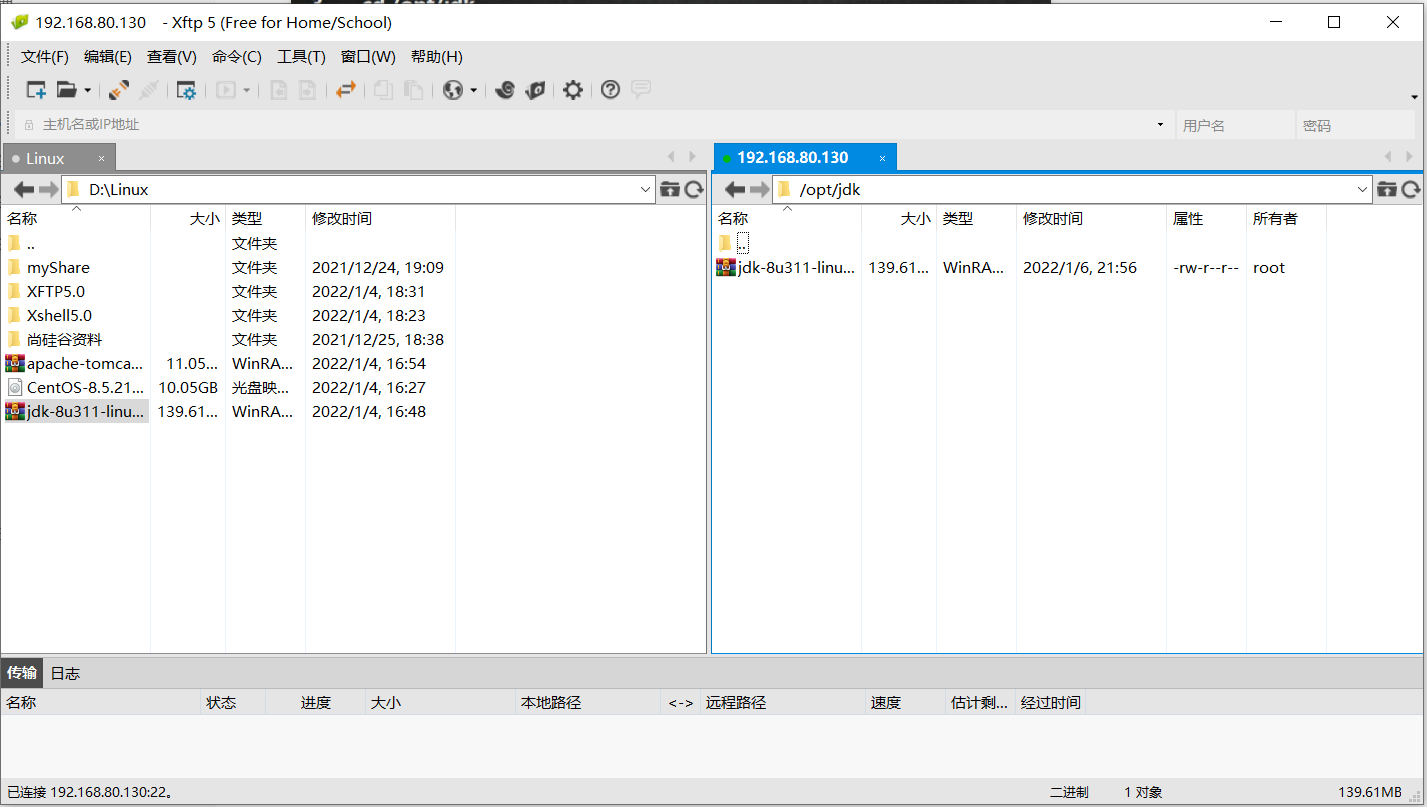Image resolution: width=1427 pixels, height=807 pixels.
Task: Expand the /opt/jdk path dropdown
Action: (1362, 189)
